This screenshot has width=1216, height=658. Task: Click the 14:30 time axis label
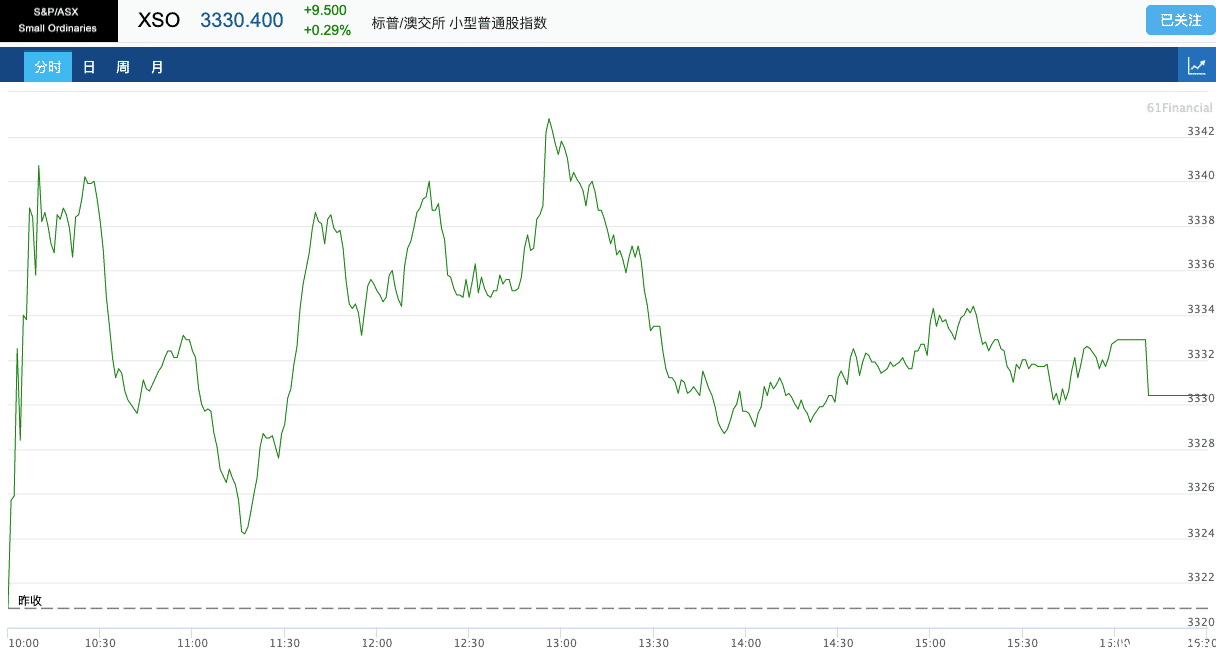tap(838, 643)
